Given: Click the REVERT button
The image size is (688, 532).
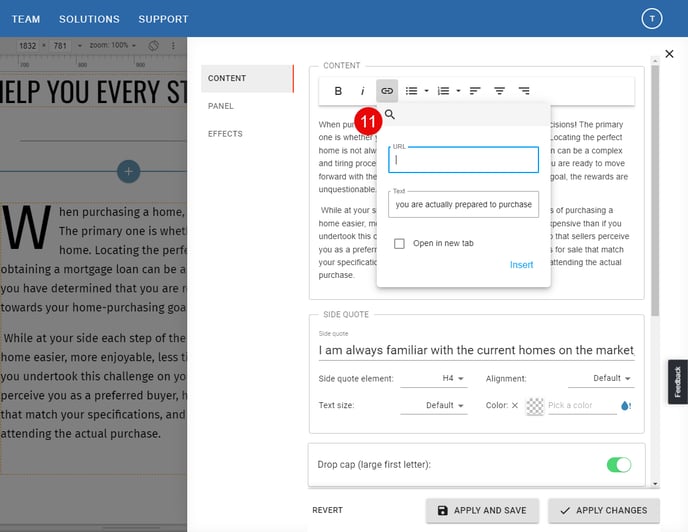Looking at the screenshot, I should pyautogui.click(x=327, y=510).
